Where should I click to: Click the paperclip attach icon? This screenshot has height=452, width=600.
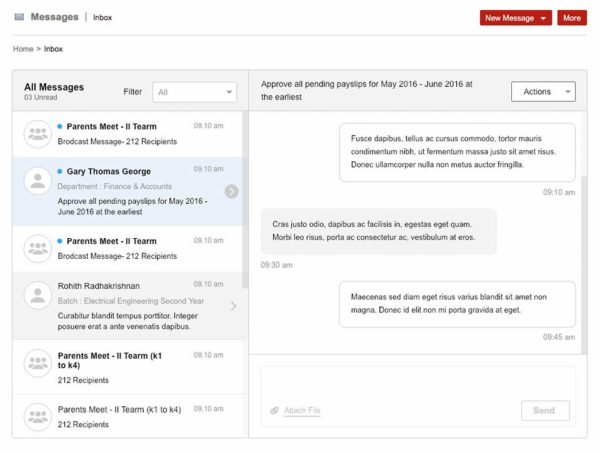click(x=274, y=411)
